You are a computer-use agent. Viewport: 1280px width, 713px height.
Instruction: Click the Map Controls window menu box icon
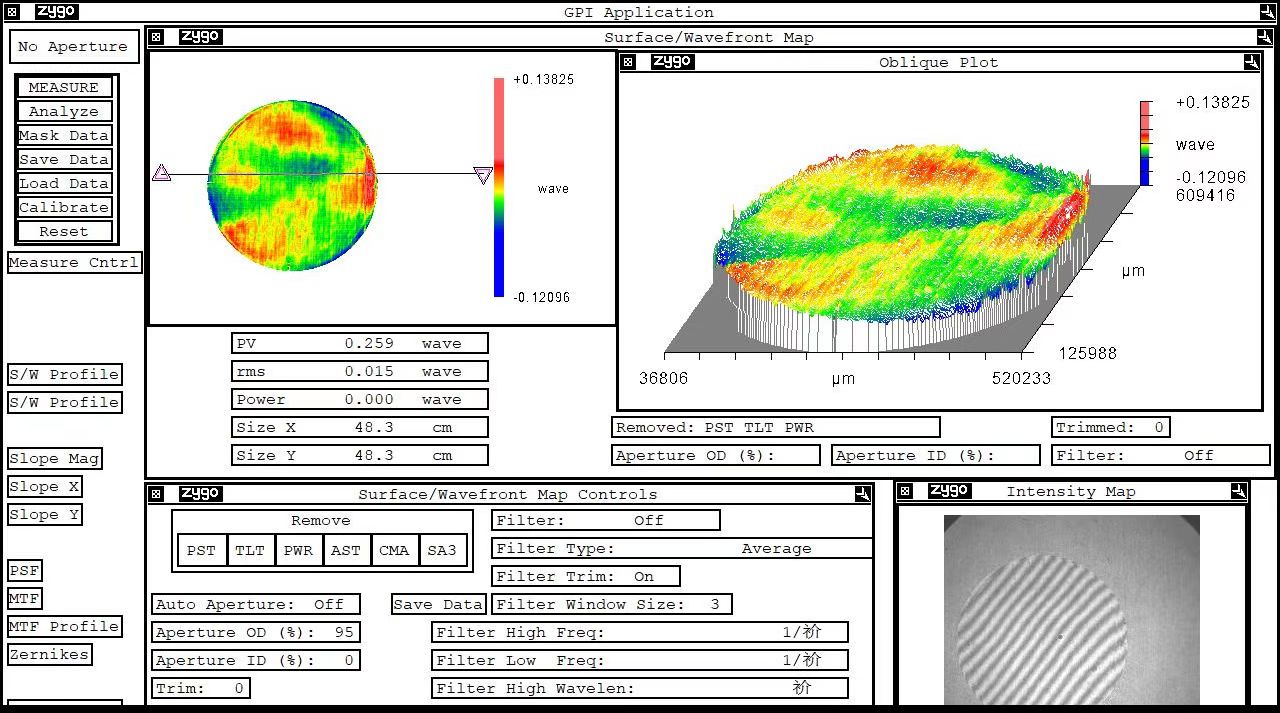(156, 494)
